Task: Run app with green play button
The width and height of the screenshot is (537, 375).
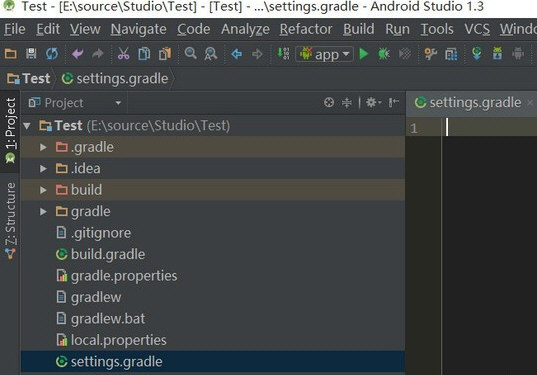Action: (x=364, y=54)
